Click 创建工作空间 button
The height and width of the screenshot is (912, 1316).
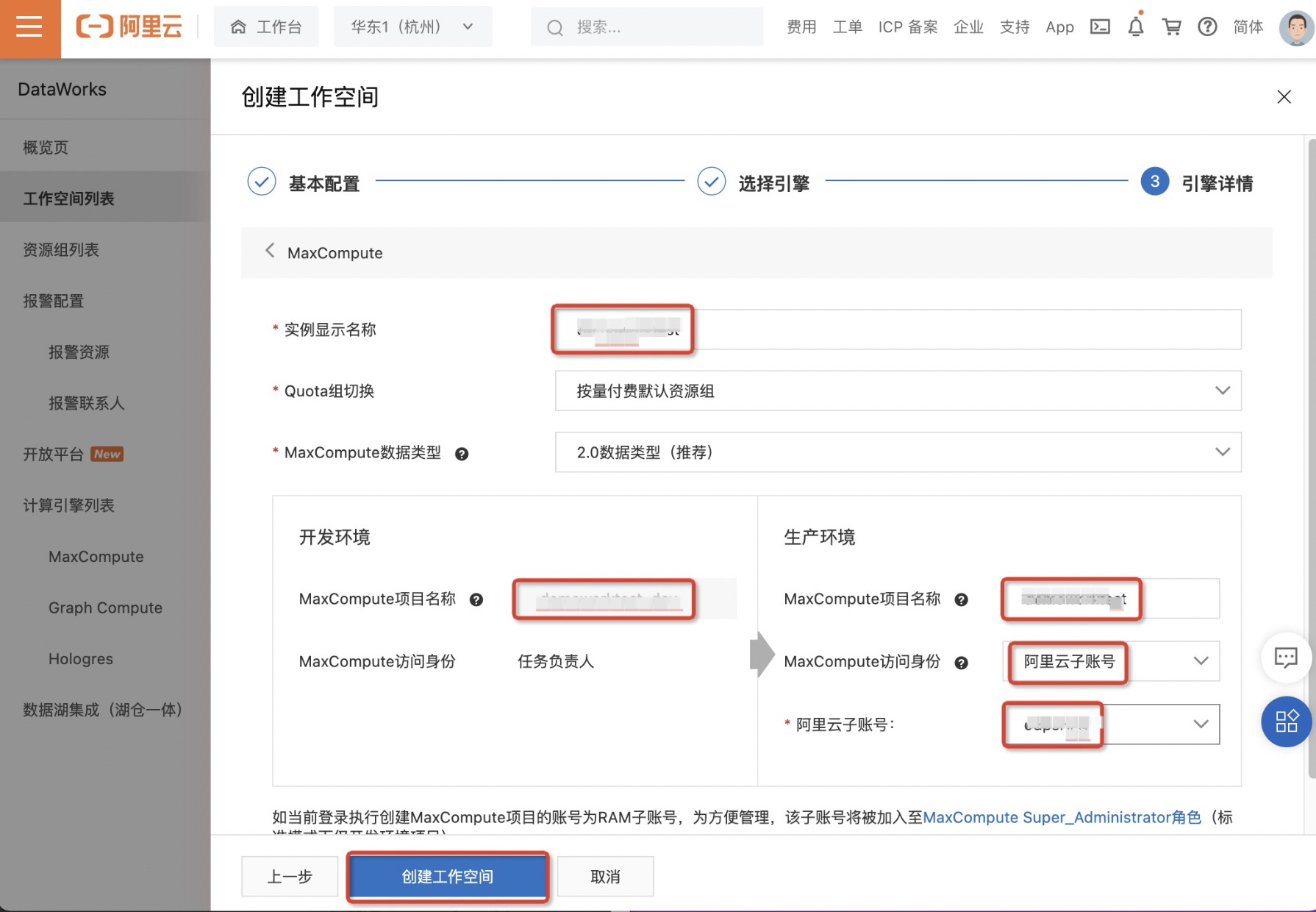click(448, 876)
